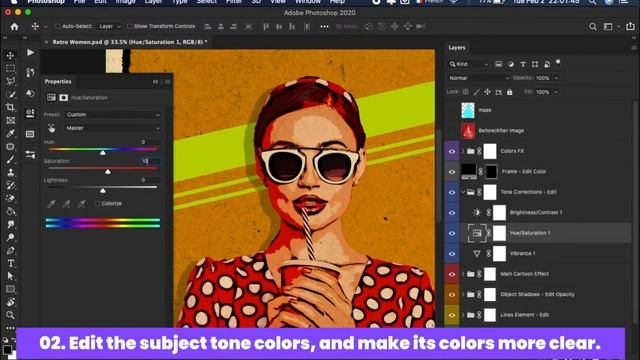Filter layers by adjustment layers icon
Screen dimensions: 640x360
[511, 64]
